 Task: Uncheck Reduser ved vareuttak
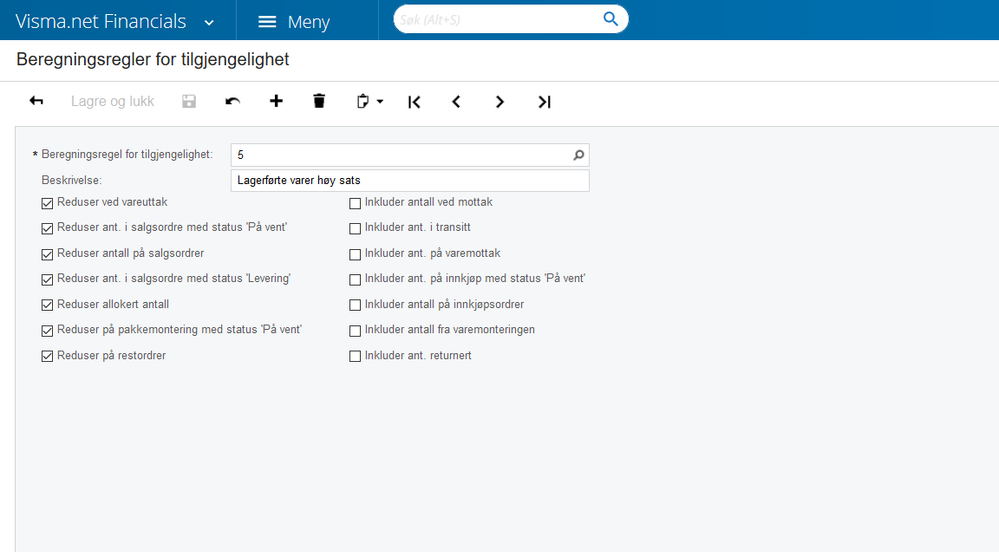coord(47,203)
